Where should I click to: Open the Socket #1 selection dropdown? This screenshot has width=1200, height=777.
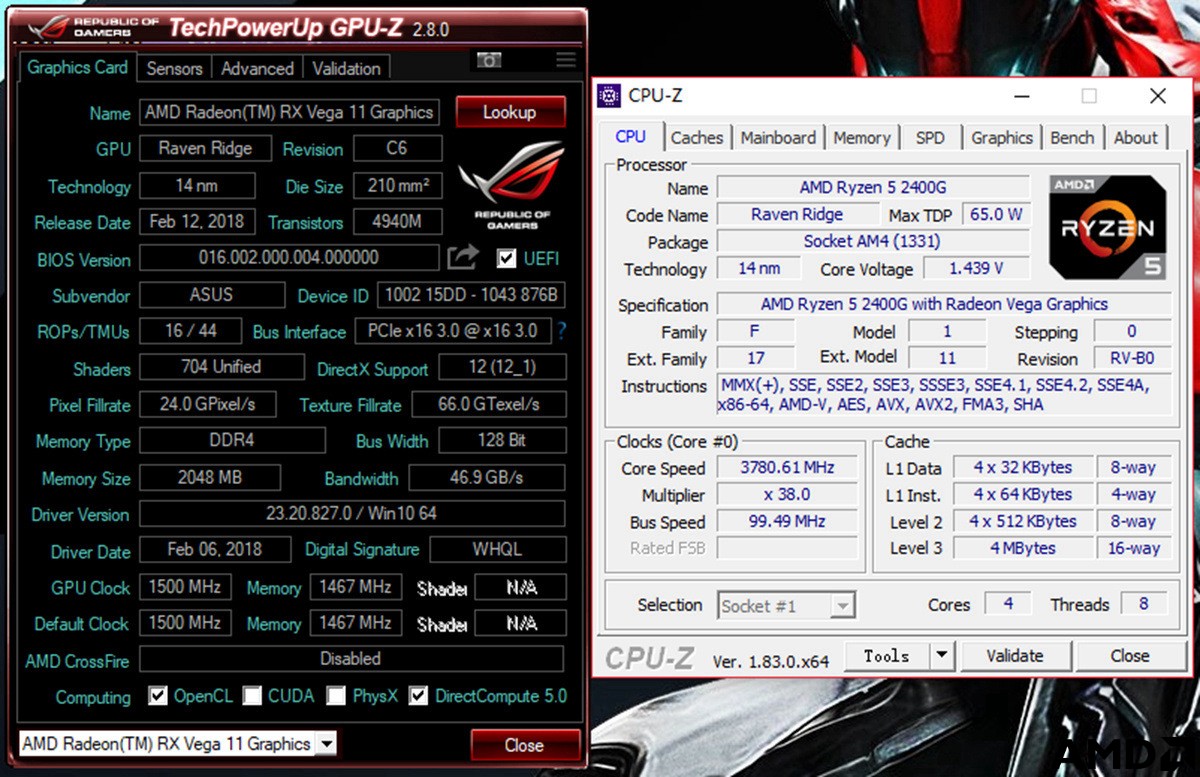[787, 605]
